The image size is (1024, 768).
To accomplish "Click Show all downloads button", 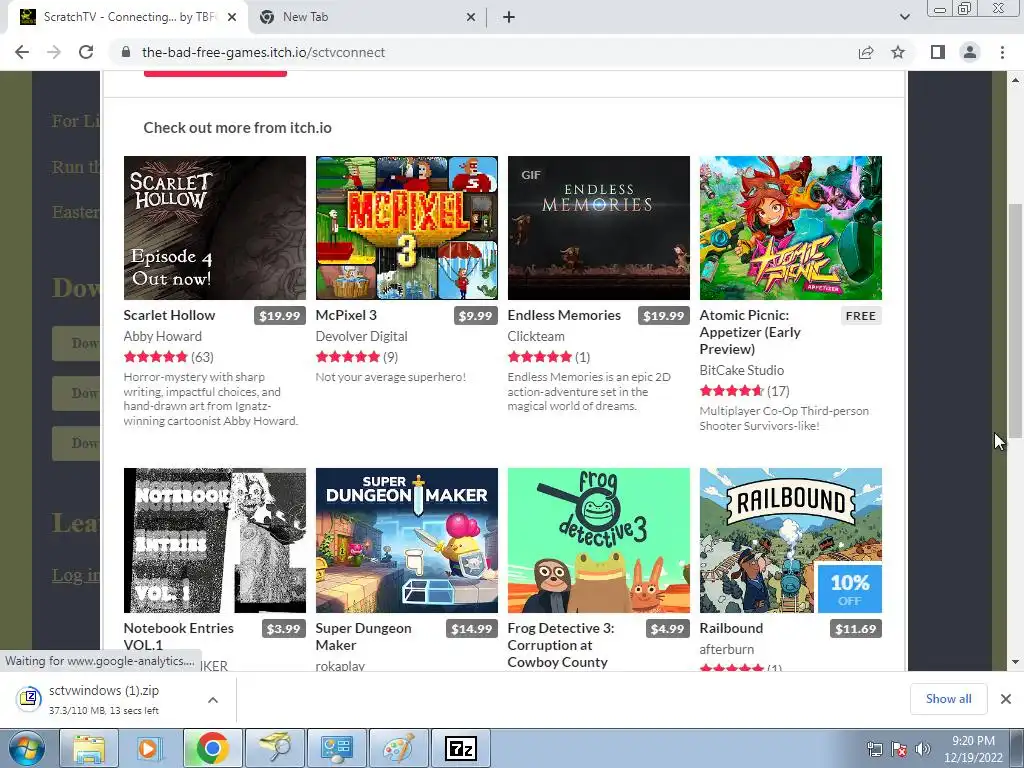I will (x=948, y=699).
